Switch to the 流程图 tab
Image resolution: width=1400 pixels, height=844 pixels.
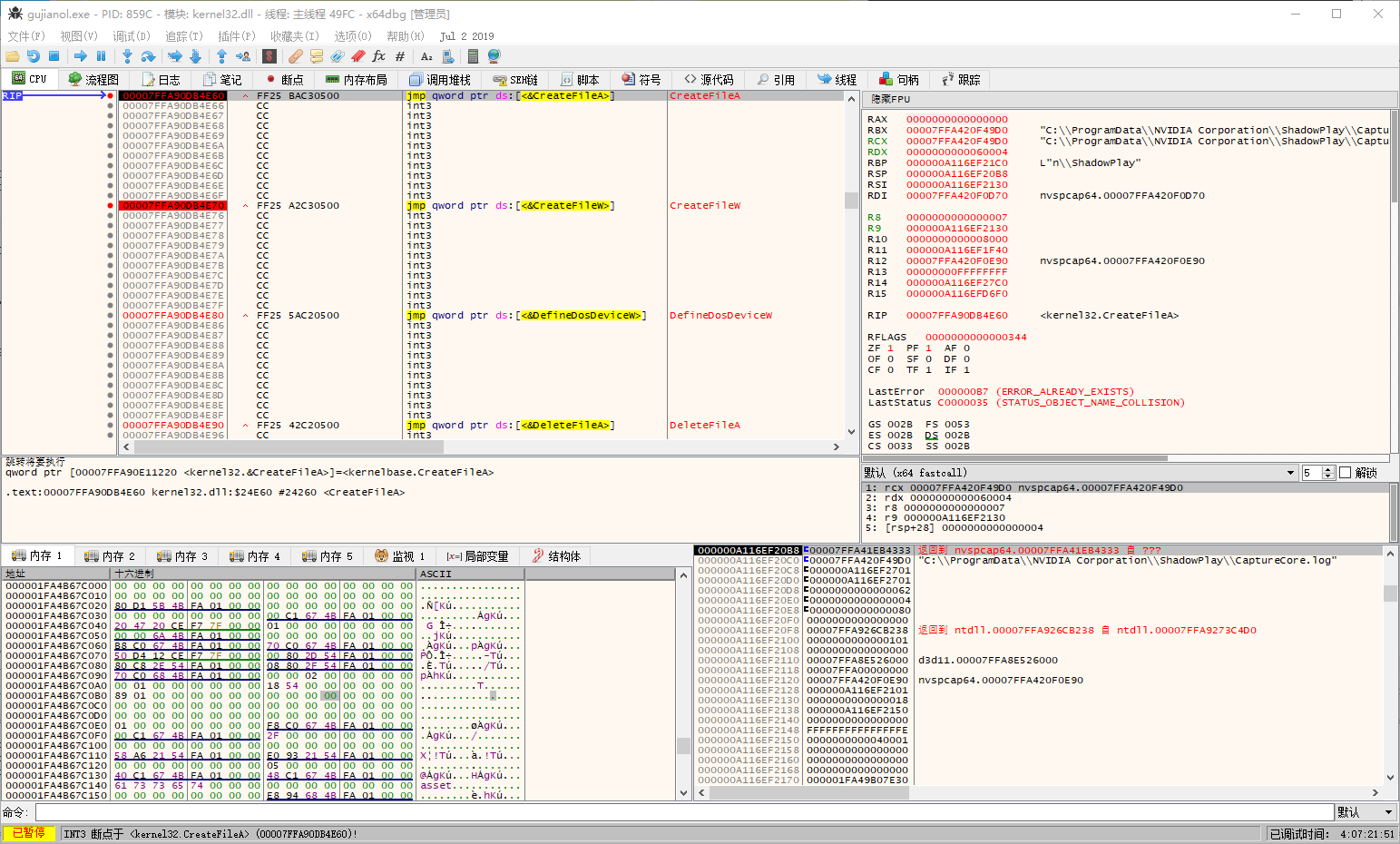point(93,80)
